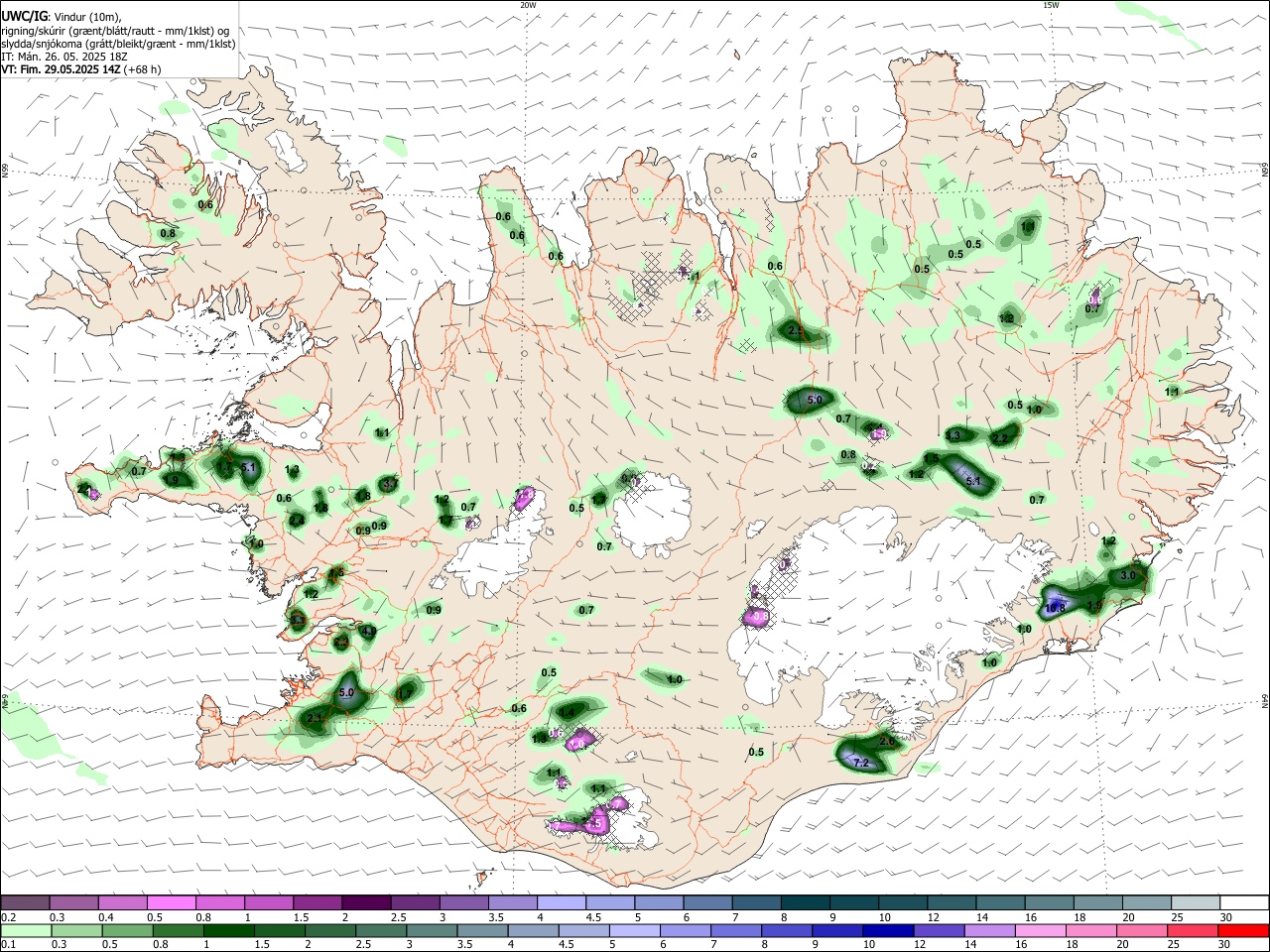1270x952 pixels.
Task: Pick the bottom legend row swatch labeled 14
Action: click(x=991, y=930)
